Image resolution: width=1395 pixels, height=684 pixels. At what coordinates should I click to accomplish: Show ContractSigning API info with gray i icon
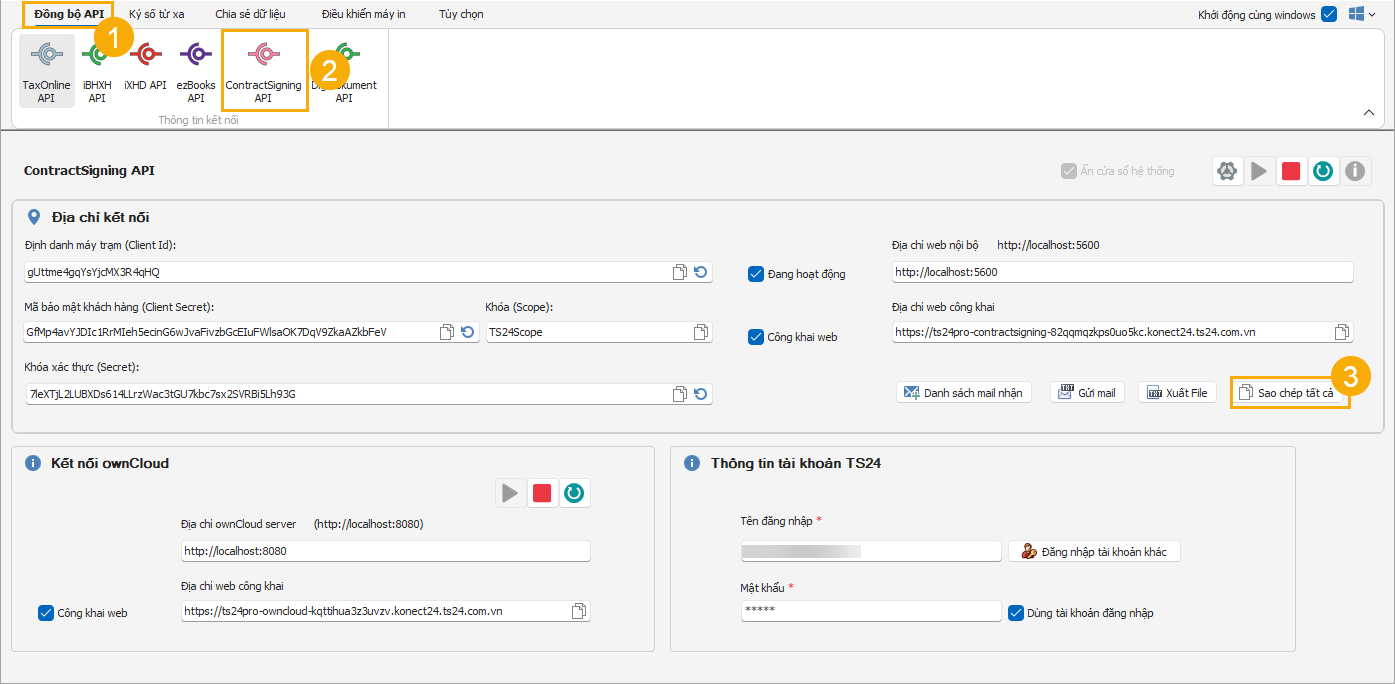[1355, 171]
